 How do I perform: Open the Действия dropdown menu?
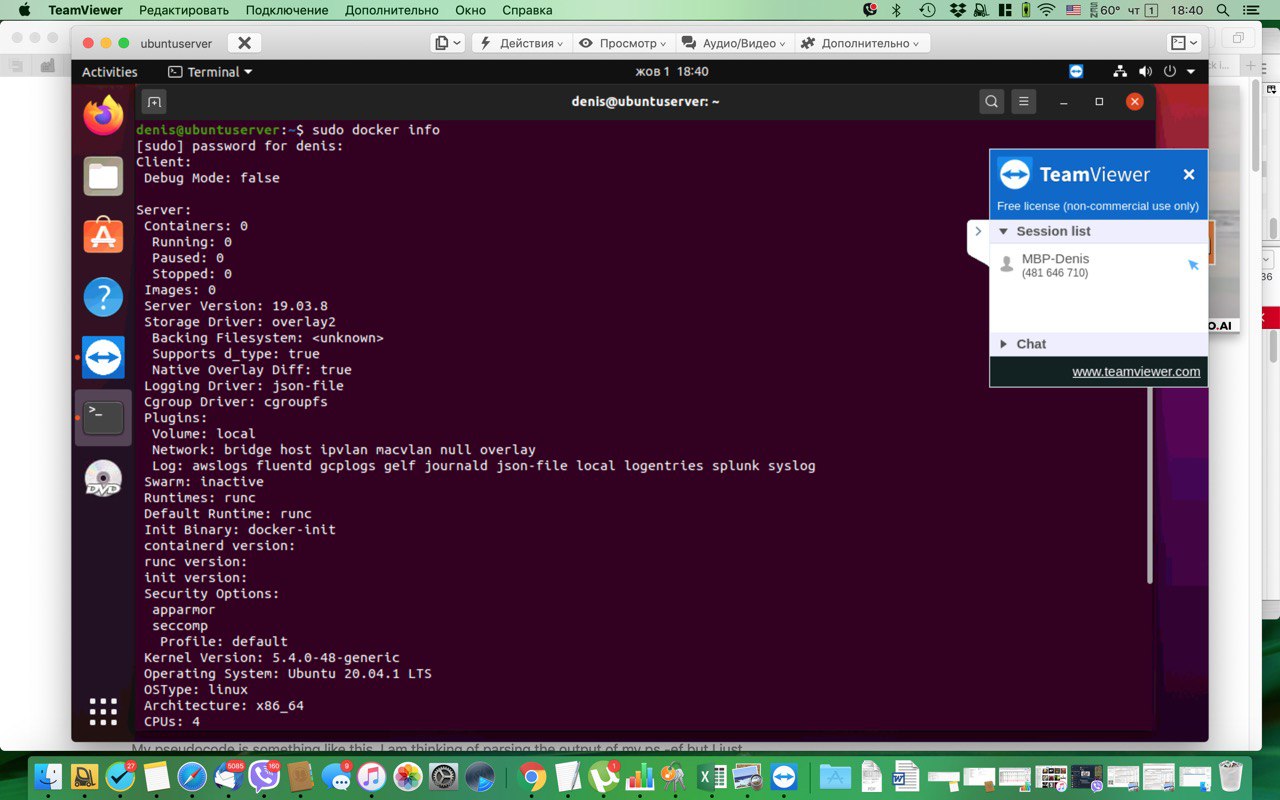point(522,43)
